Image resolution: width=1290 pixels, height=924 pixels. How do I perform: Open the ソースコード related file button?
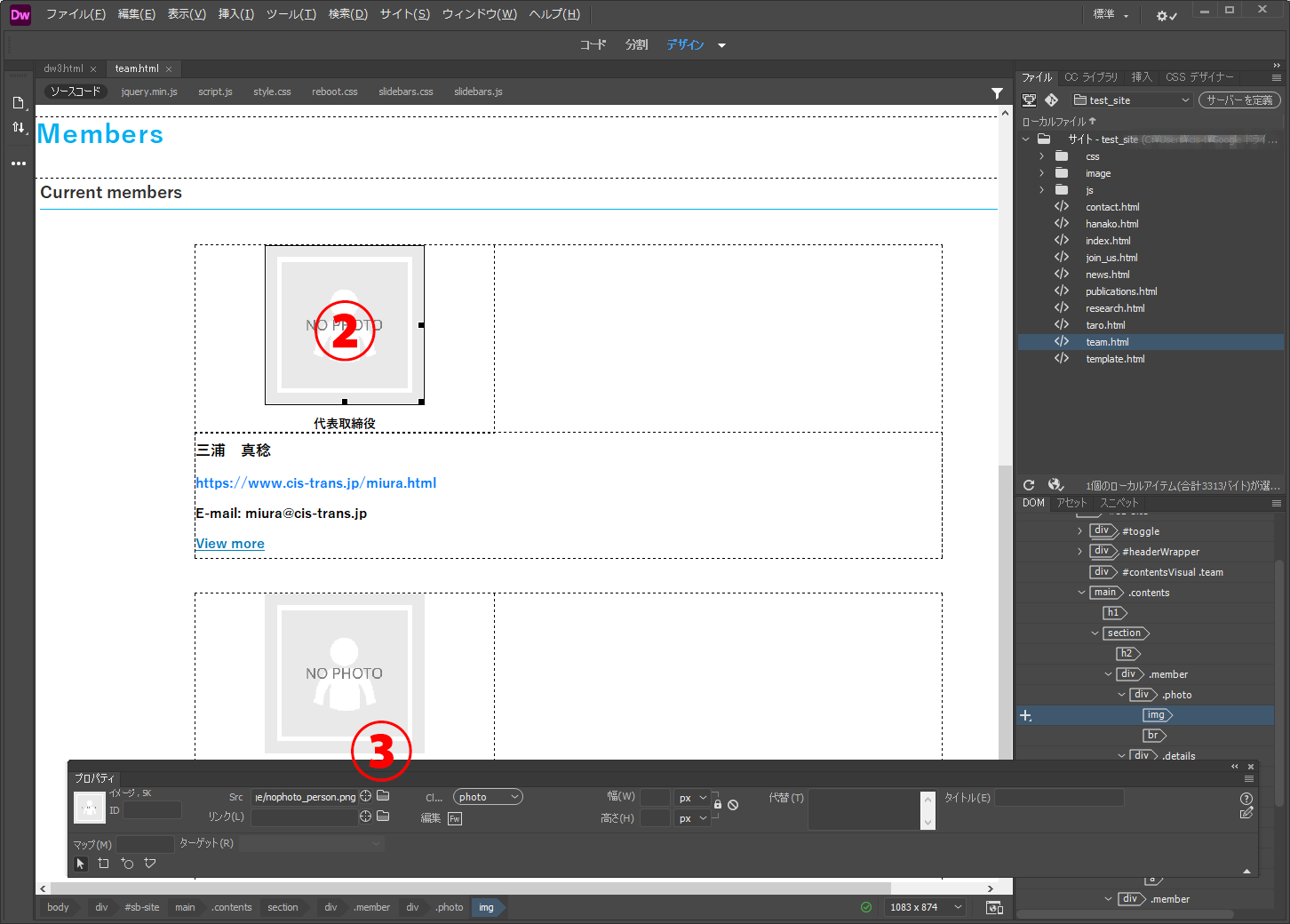pyautogui.click(x=75, y=92)
